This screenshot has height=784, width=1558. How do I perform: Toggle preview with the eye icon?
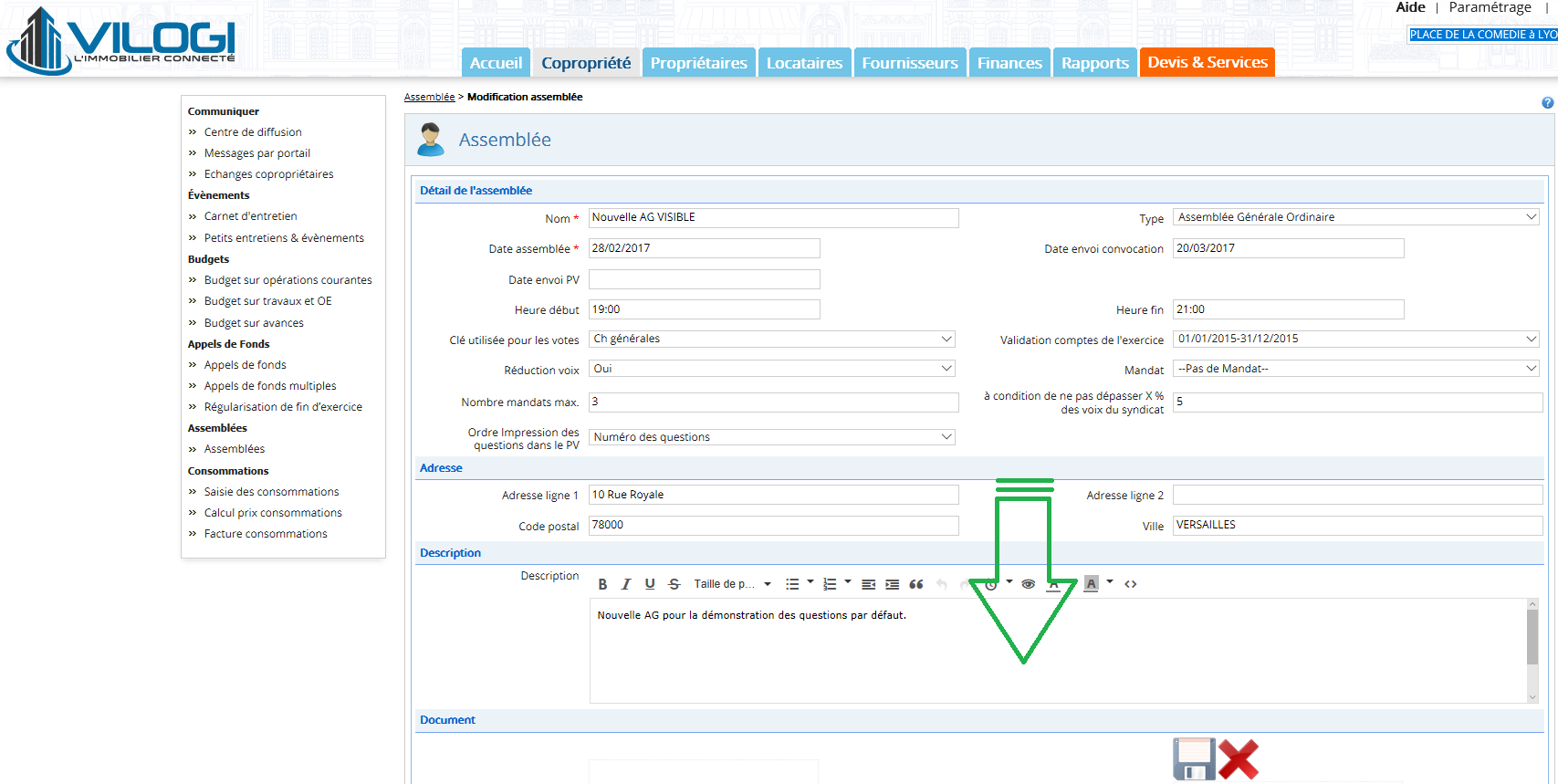1028,584
